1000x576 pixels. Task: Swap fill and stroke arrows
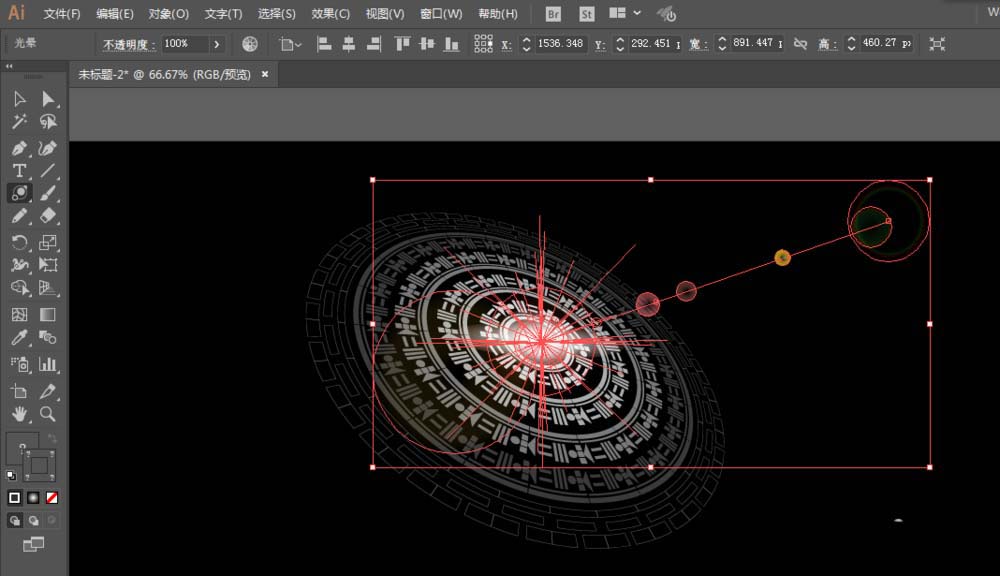(52, 439)
